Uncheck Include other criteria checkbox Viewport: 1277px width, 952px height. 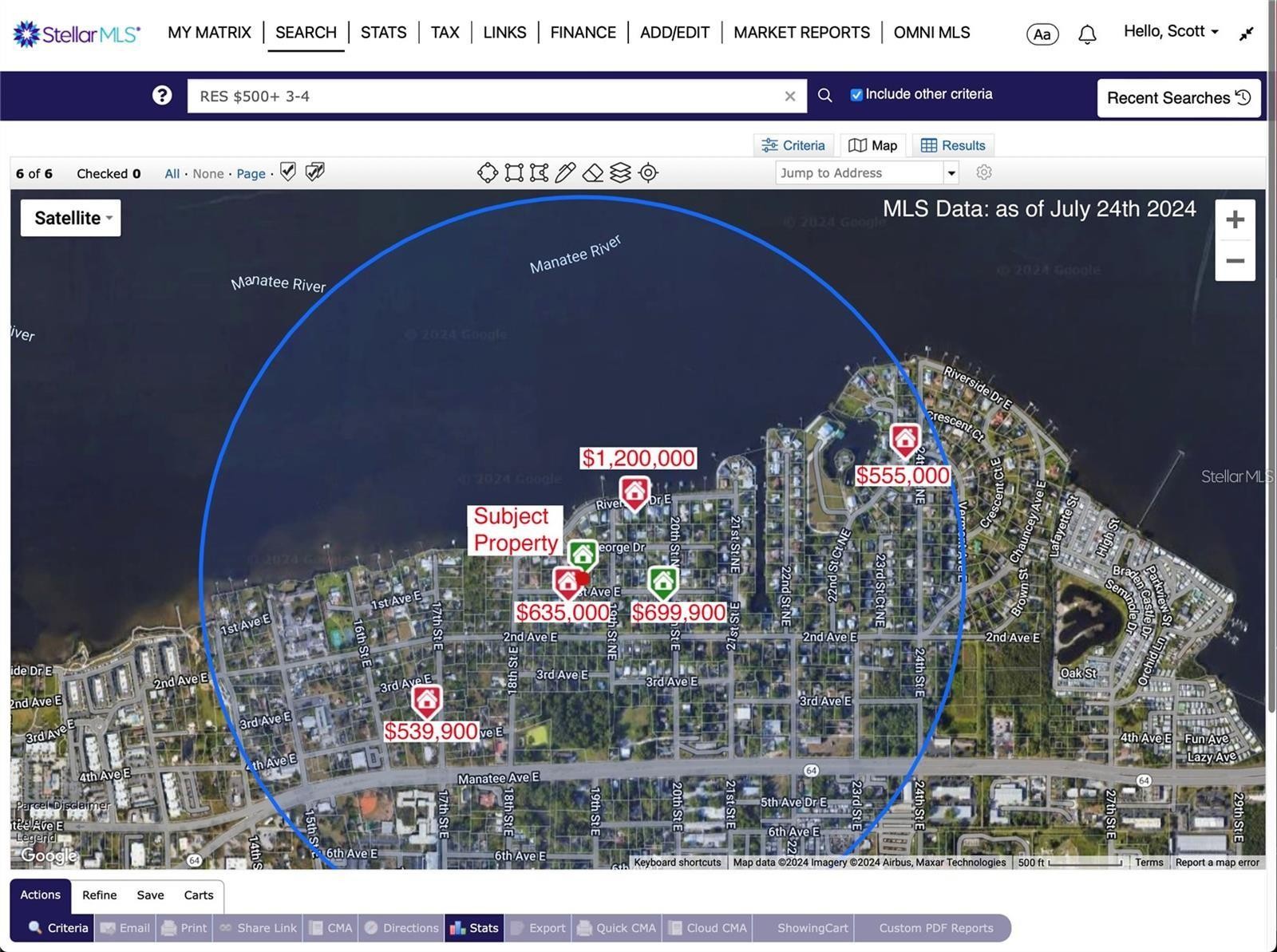point(856,95)
